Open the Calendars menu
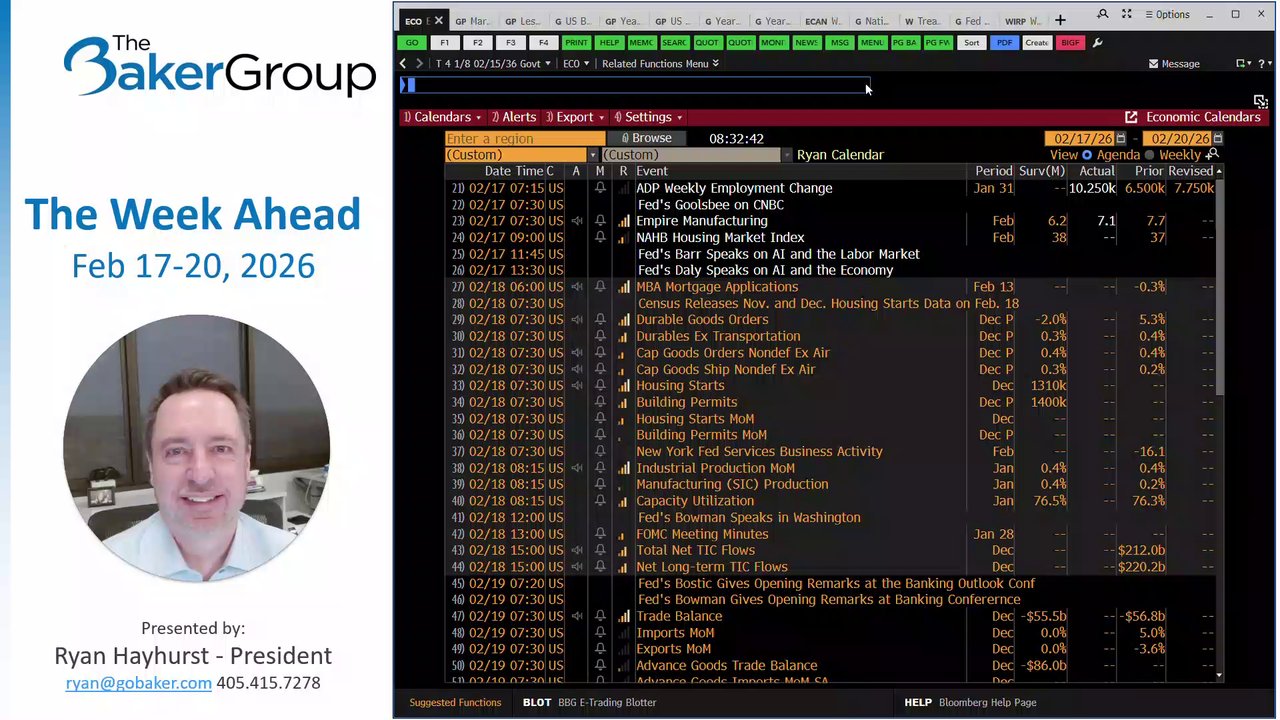The width and height of the screenshot is (1280, 720). 442,117
